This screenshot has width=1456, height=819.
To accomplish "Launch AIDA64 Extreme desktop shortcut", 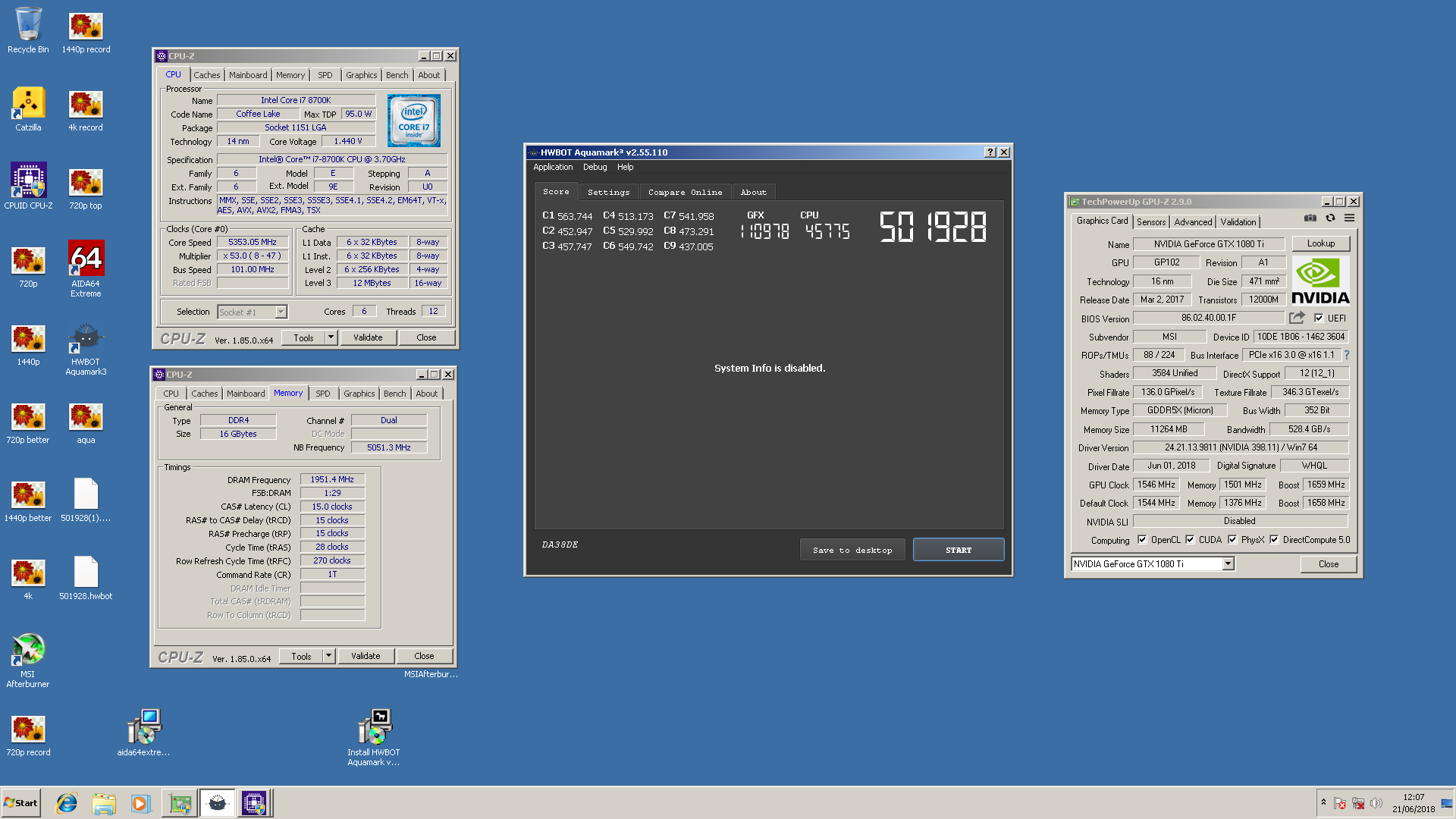I will tap(86, 269).
